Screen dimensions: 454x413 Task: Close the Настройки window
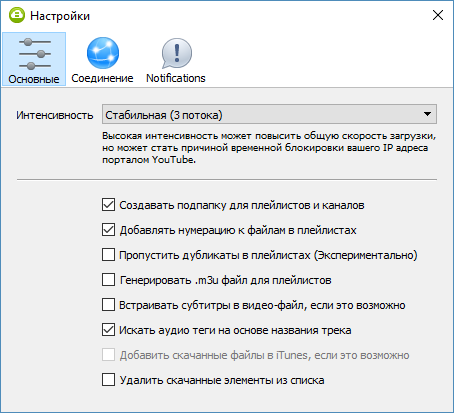[438, 15]
